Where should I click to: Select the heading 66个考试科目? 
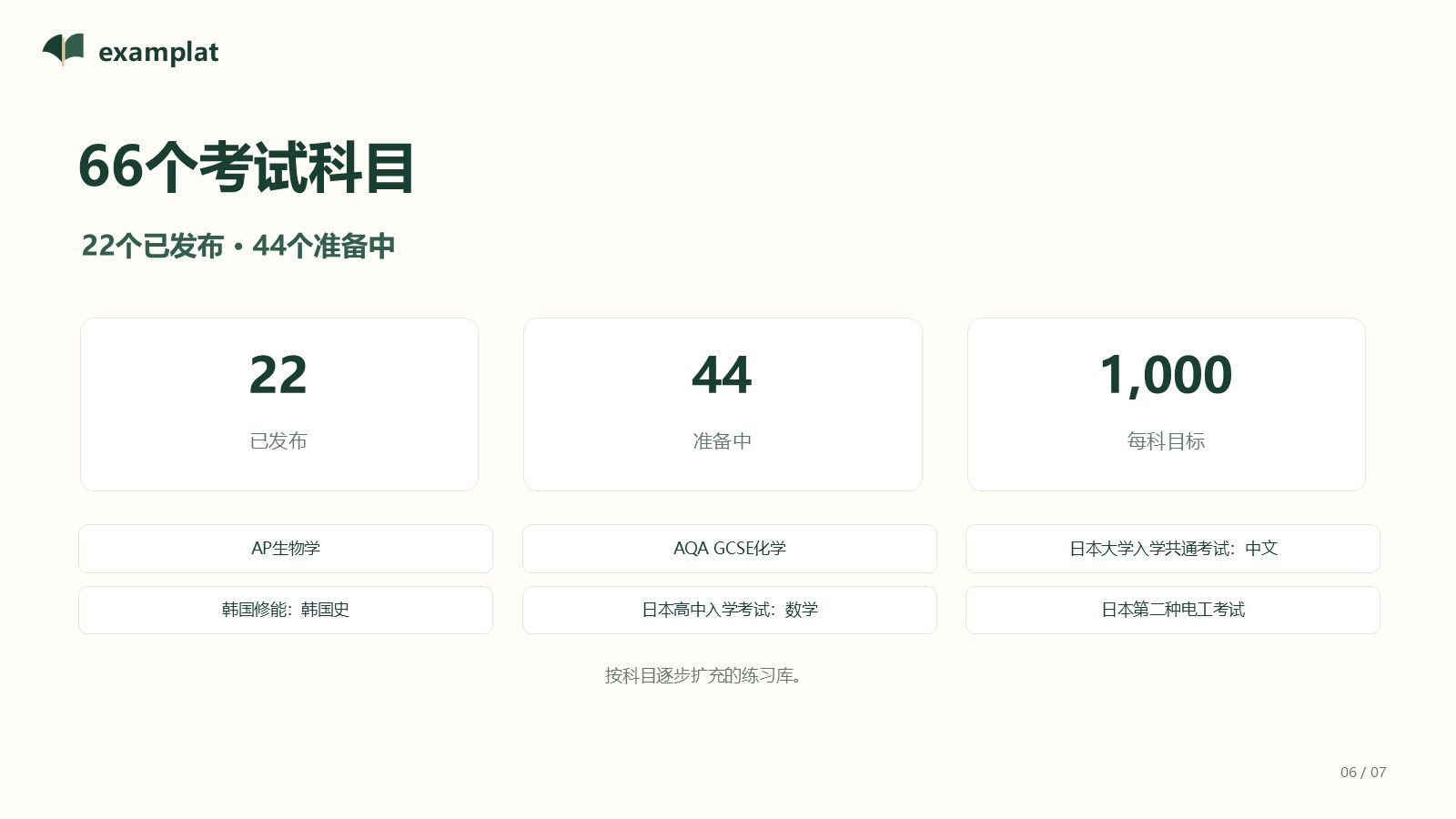click(x=247, y=167)
